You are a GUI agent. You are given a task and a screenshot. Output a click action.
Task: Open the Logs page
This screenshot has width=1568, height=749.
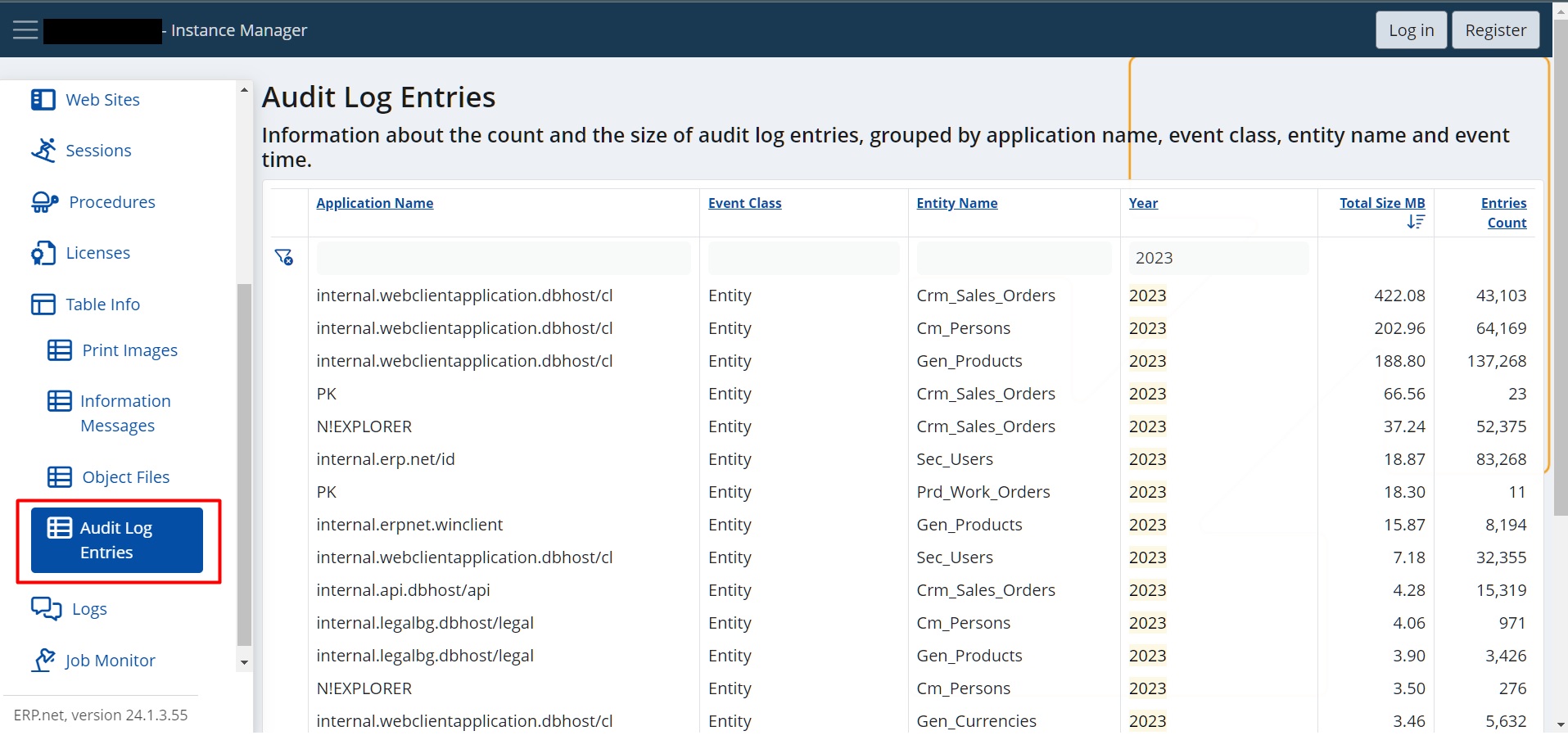pos(89,609)
